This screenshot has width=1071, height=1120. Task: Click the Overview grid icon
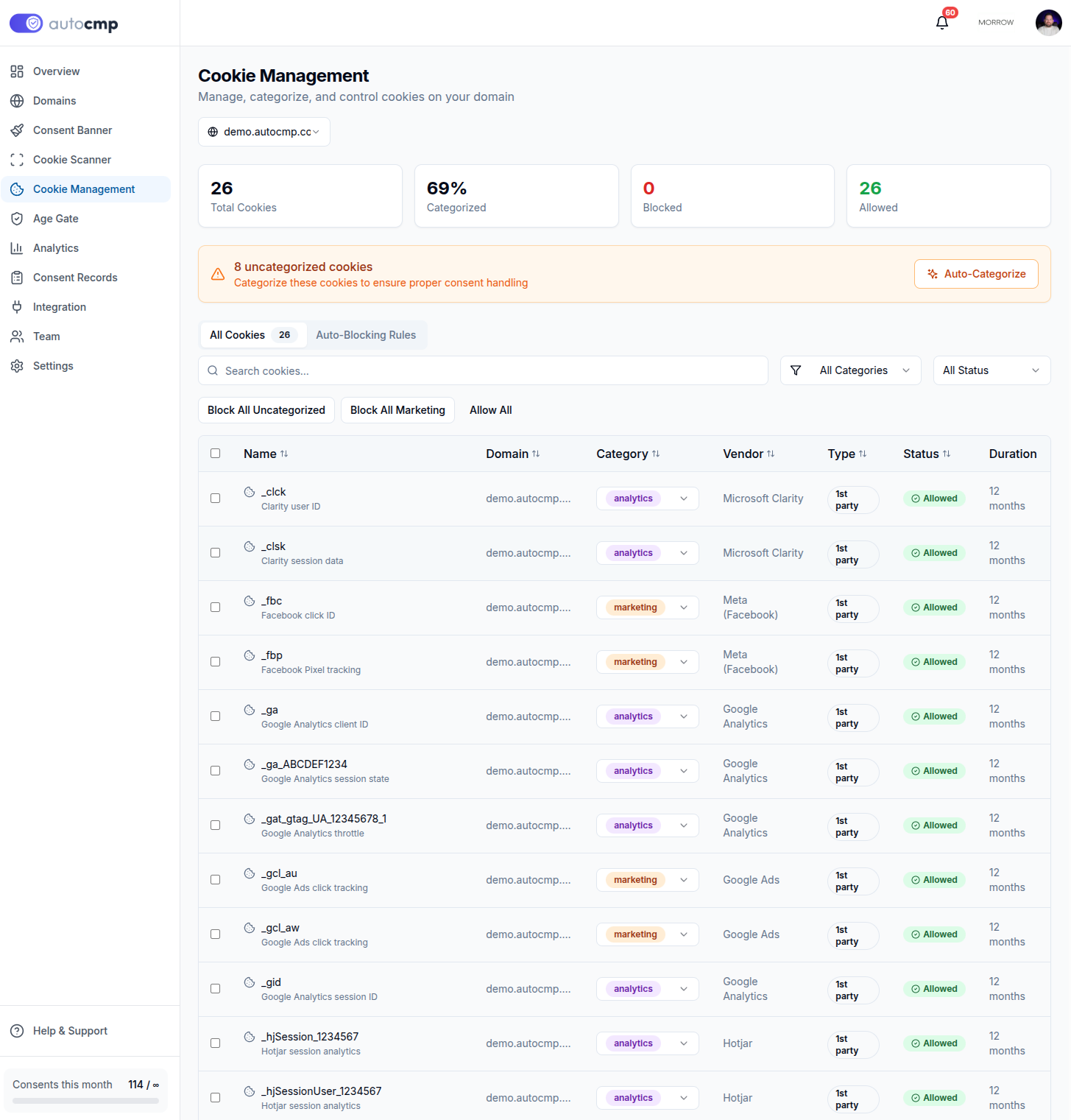coord(17,71)
